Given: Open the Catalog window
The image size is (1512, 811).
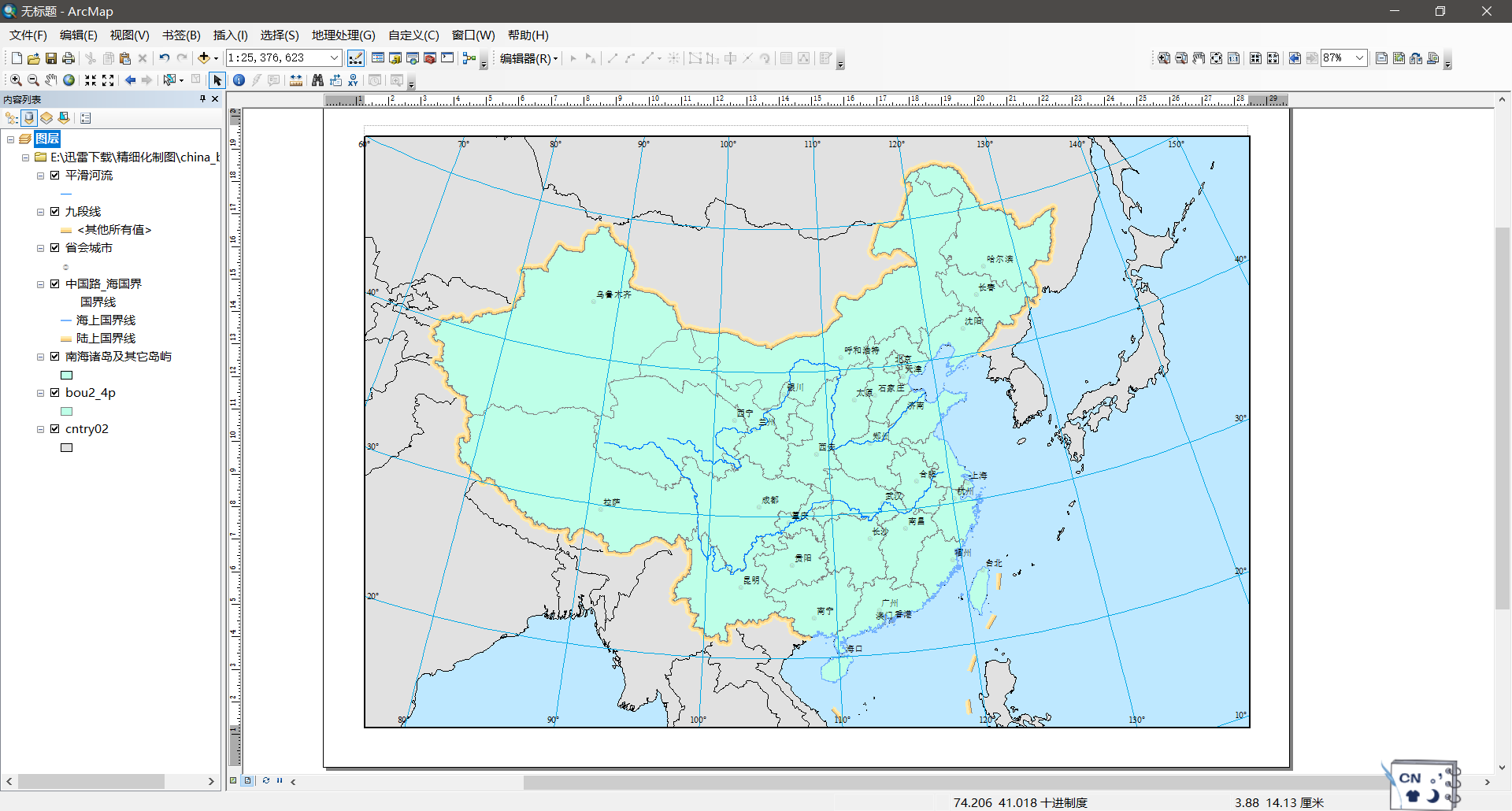Looking at the screenshot, I should [x=395, y=58].
